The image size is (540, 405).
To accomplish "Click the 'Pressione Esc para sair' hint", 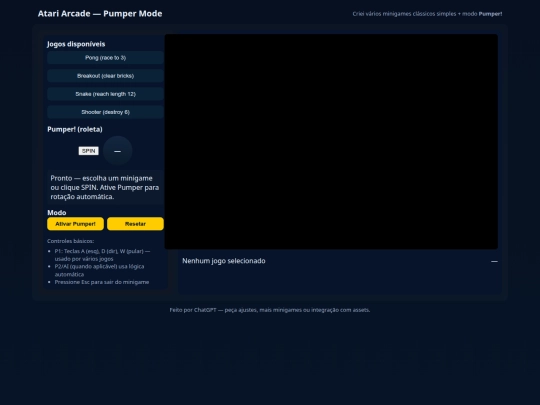I will pos(102,282).
